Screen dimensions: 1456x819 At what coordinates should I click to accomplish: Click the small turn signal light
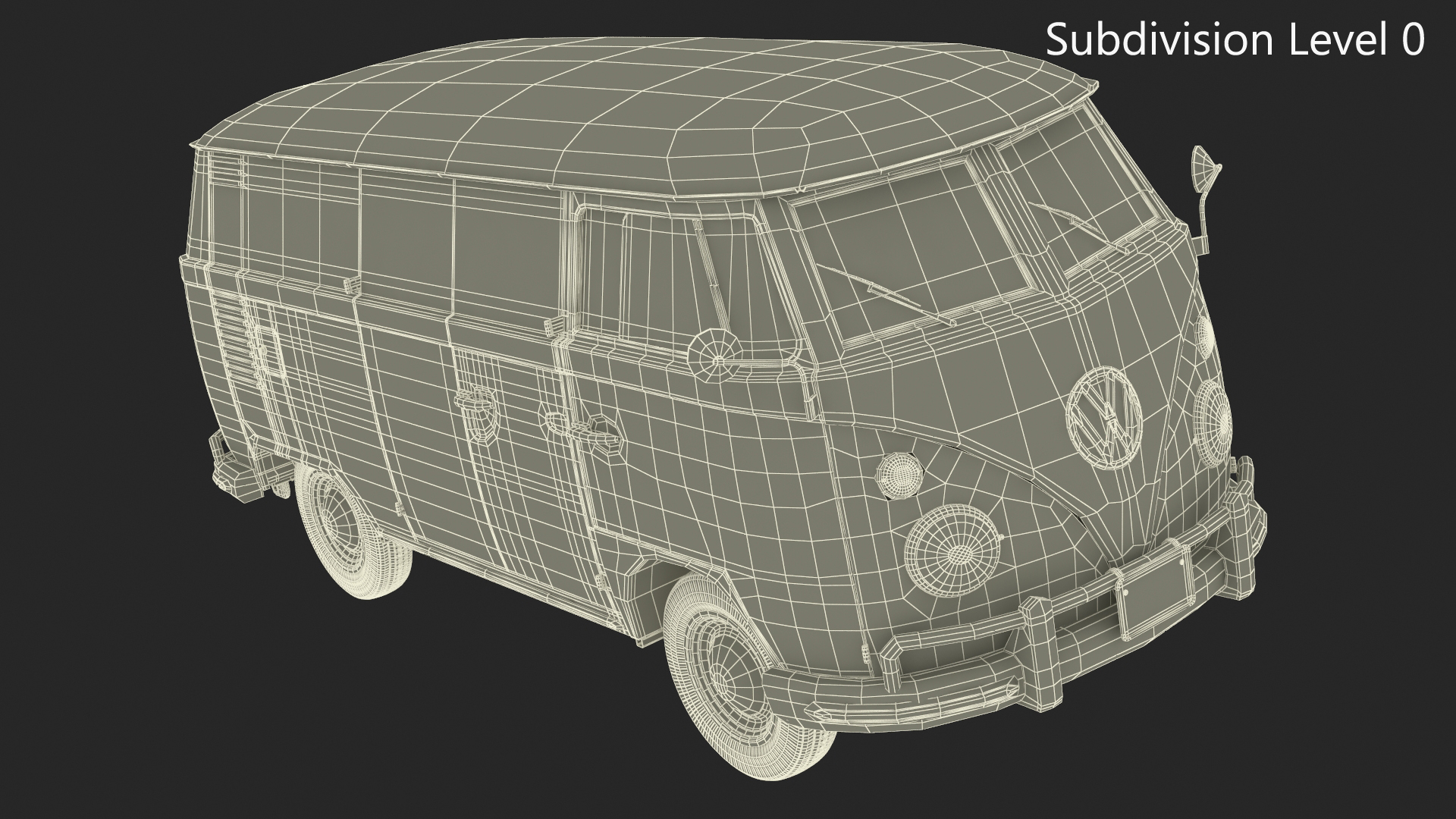click(901, 475)
